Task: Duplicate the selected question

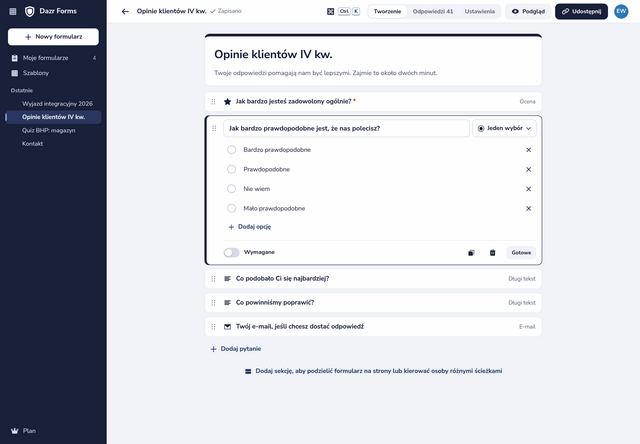Action: click(x=471, y=253)
